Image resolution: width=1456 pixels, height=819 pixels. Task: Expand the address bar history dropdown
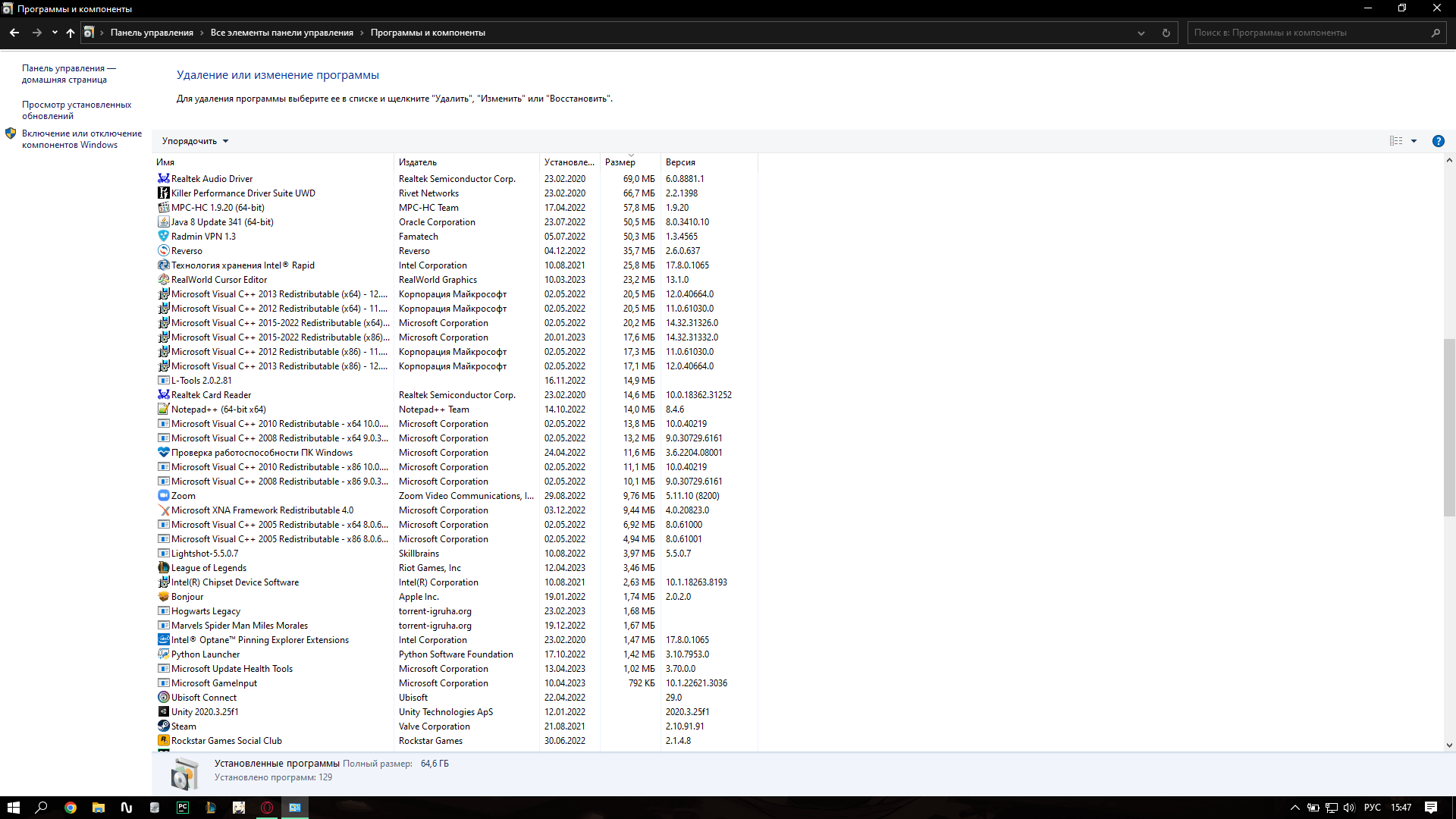point(1141,33)
